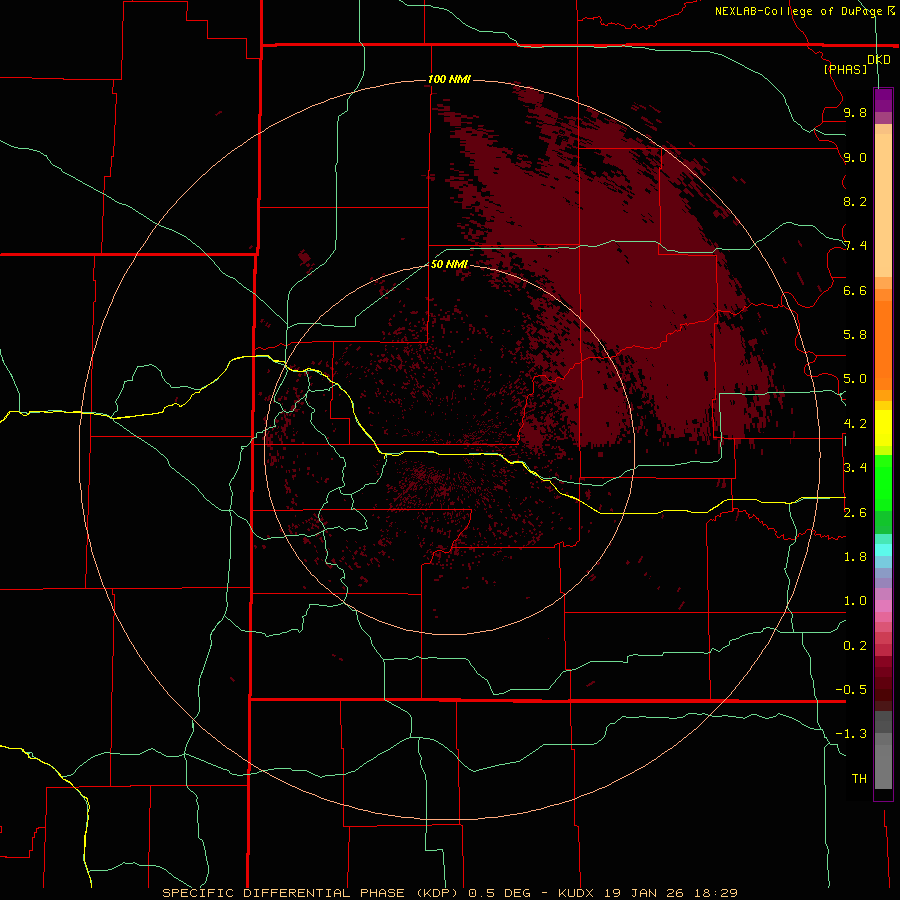Click the DKD units label above the color scale

pyautogui.click(x=878, y=59)
